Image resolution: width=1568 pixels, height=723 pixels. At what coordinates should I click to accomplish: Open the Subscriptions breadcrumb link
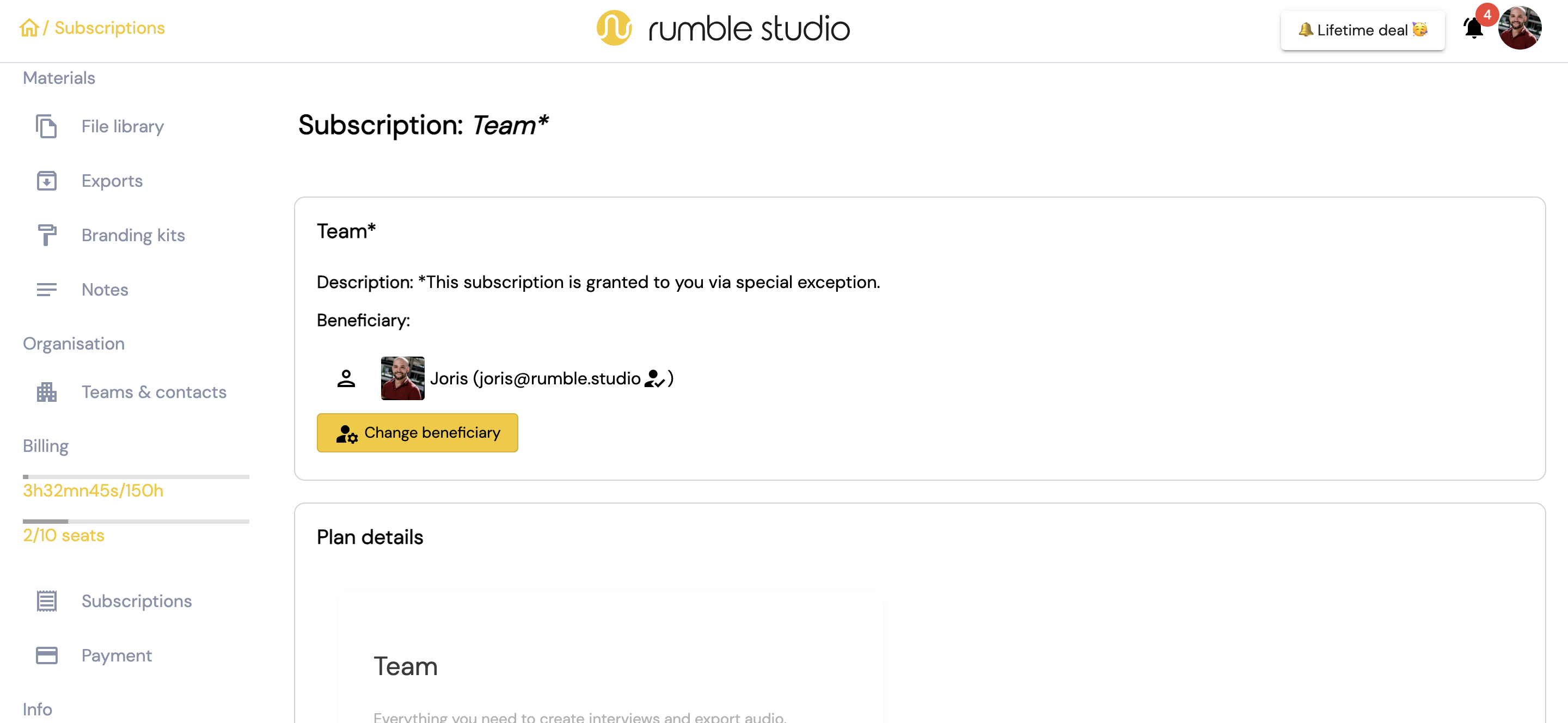(109, 28)
